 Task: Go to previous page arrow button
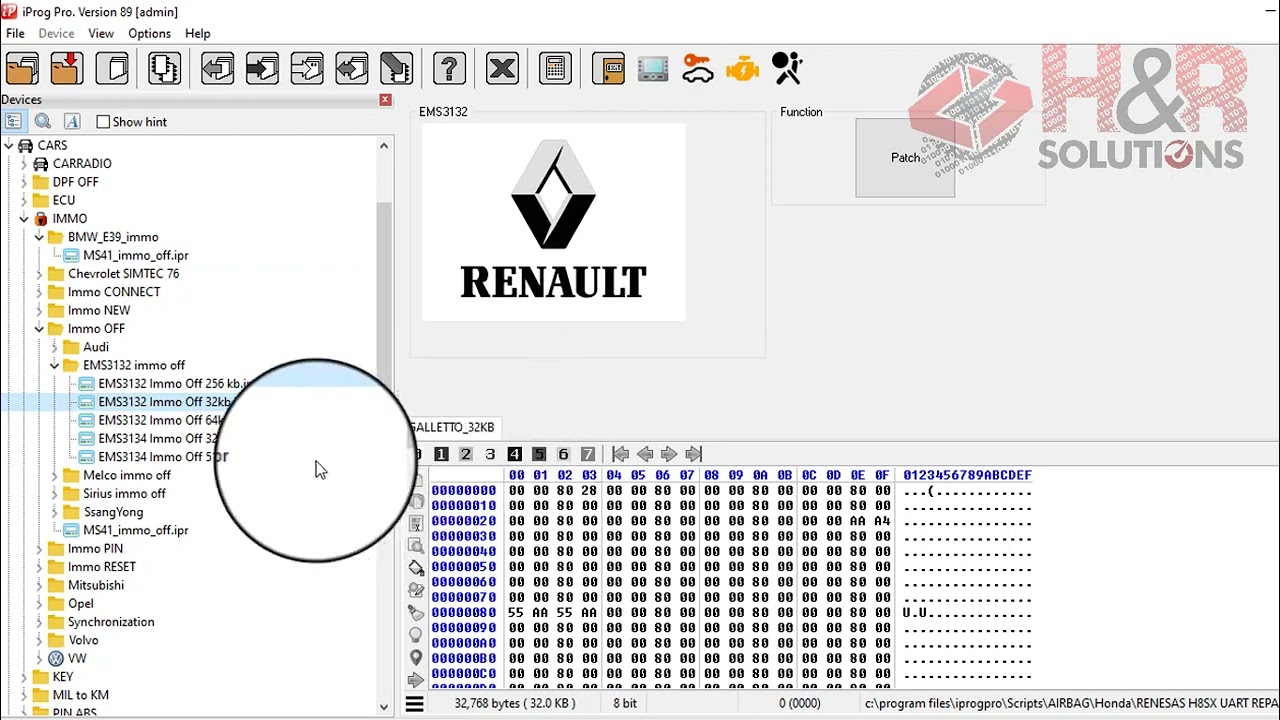click(645, 454)
